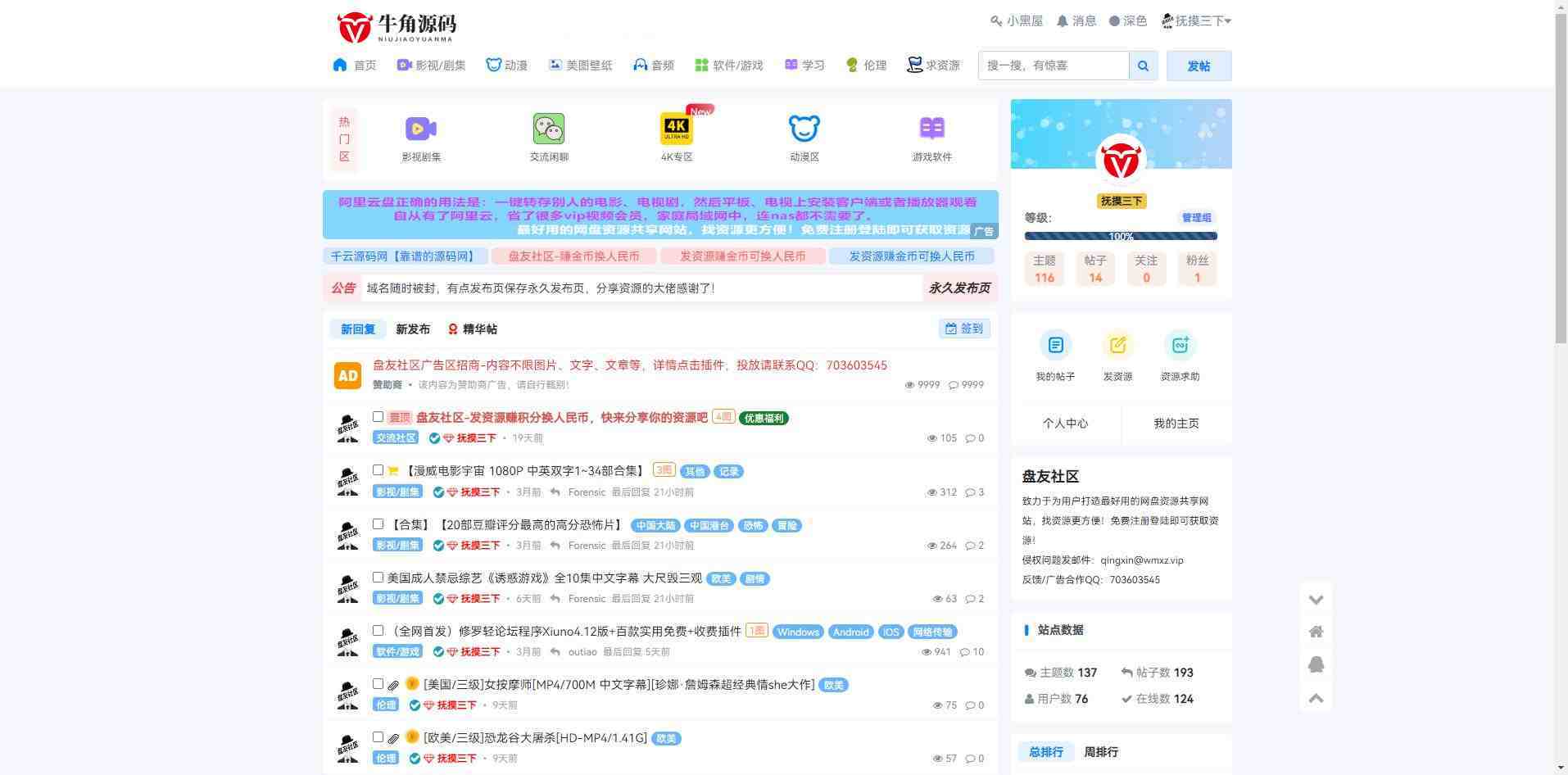Screen dimensions: 1568x775
Task: Open the 游戏软件 book icon
Action: [x=932, y=129]
